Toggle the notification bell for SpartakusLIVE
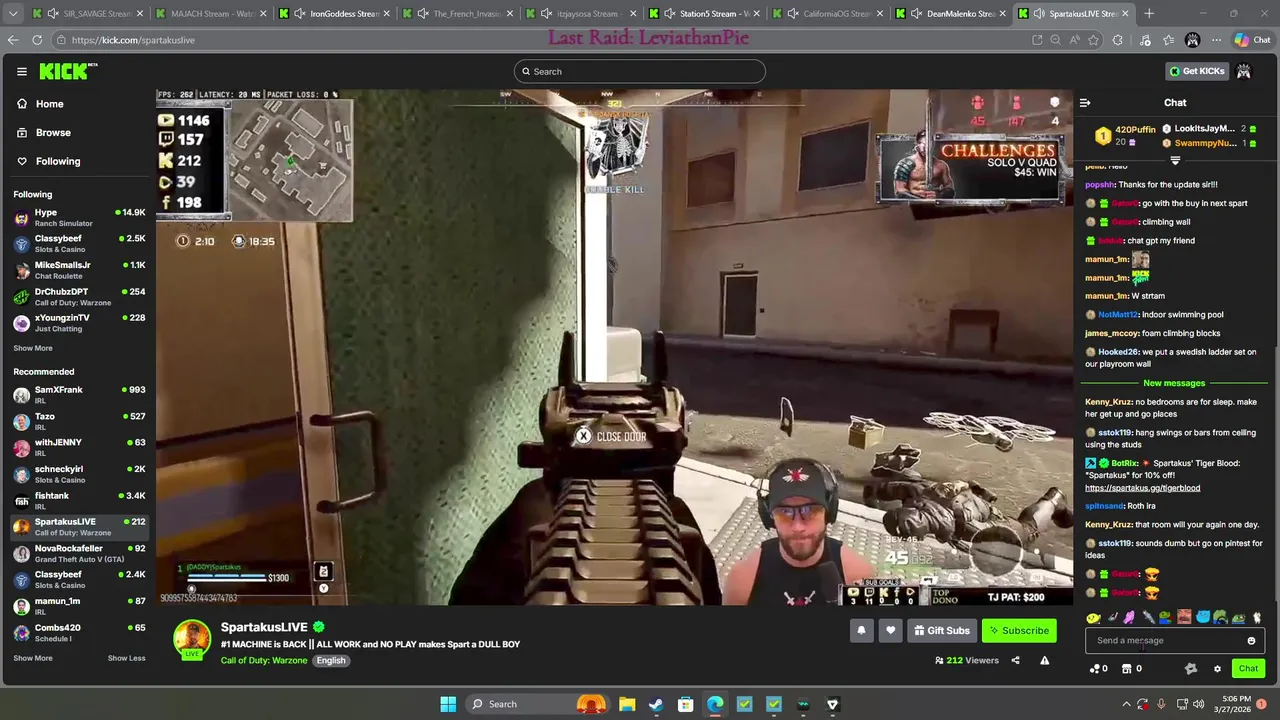The width and height of the screenshot is (1280, 720). (x=861, y=631)
